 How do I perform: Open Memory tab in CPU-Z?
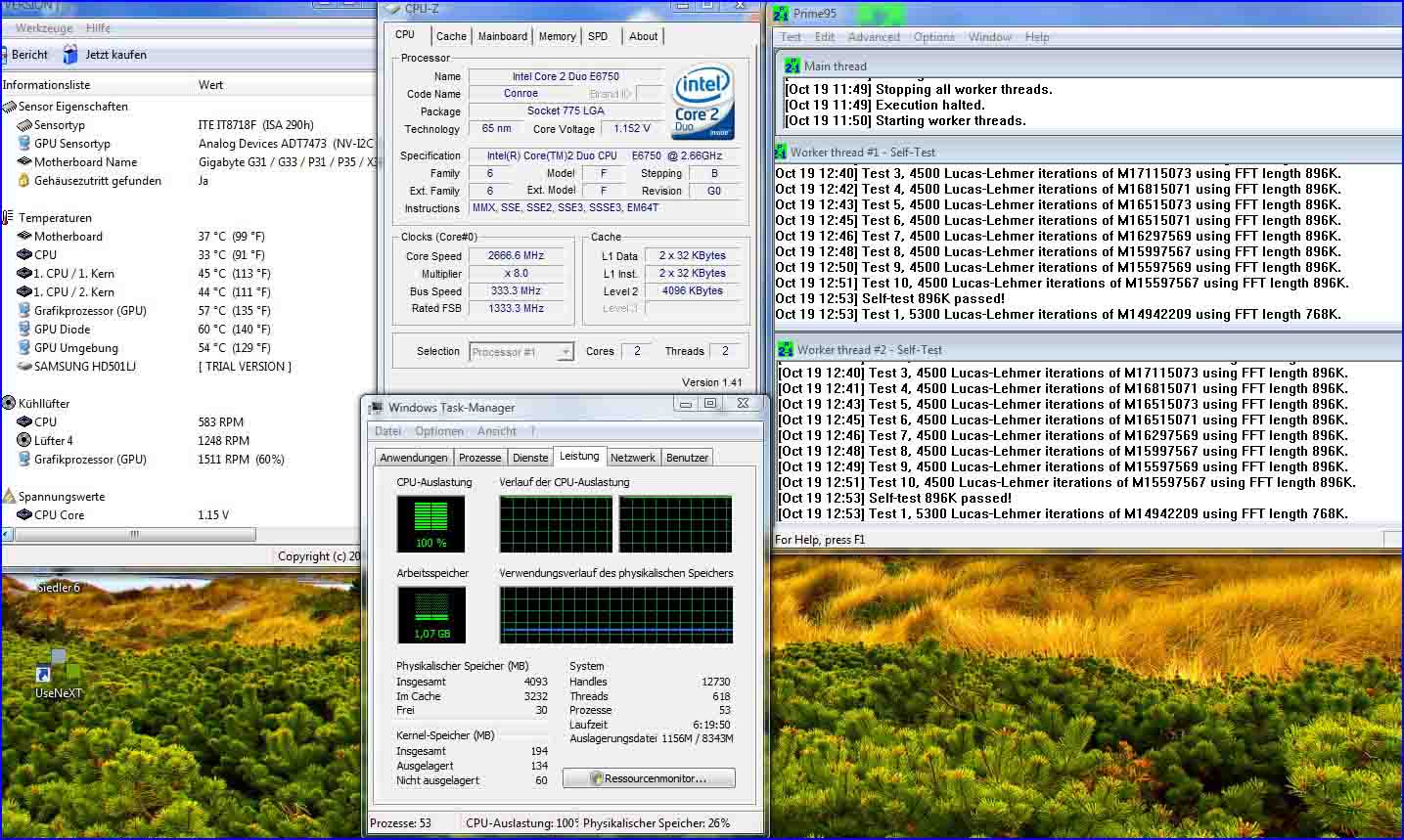(x=558, y=36)
